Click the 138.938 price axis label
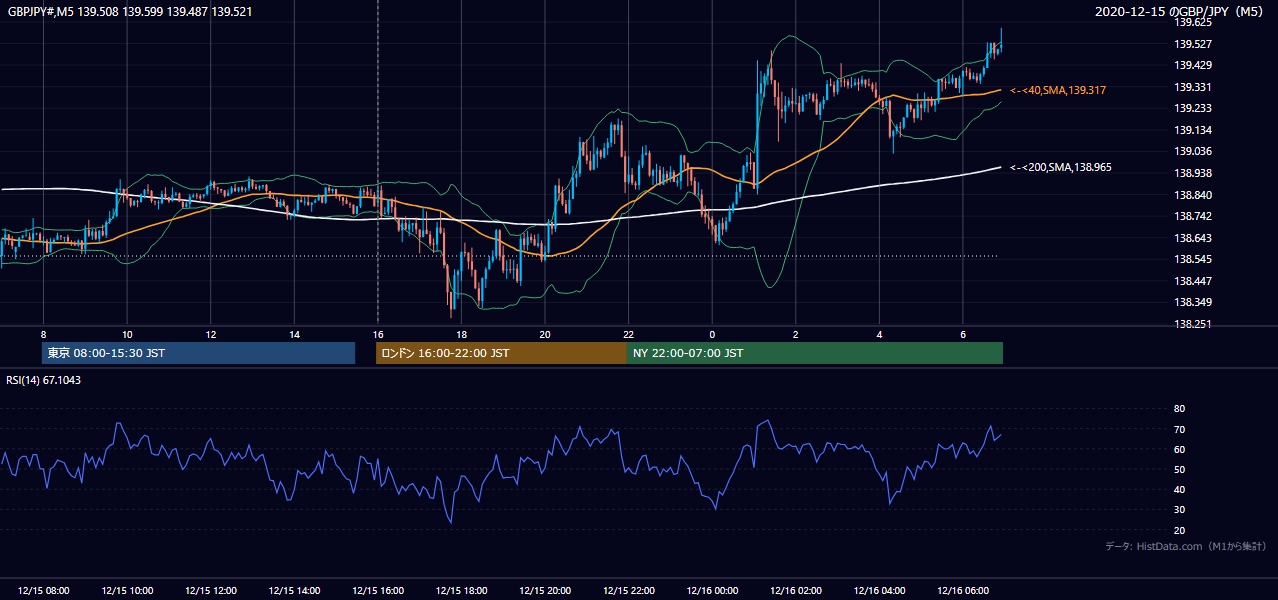Screen dimensions: 1278x600 (x=1193, y=173)
